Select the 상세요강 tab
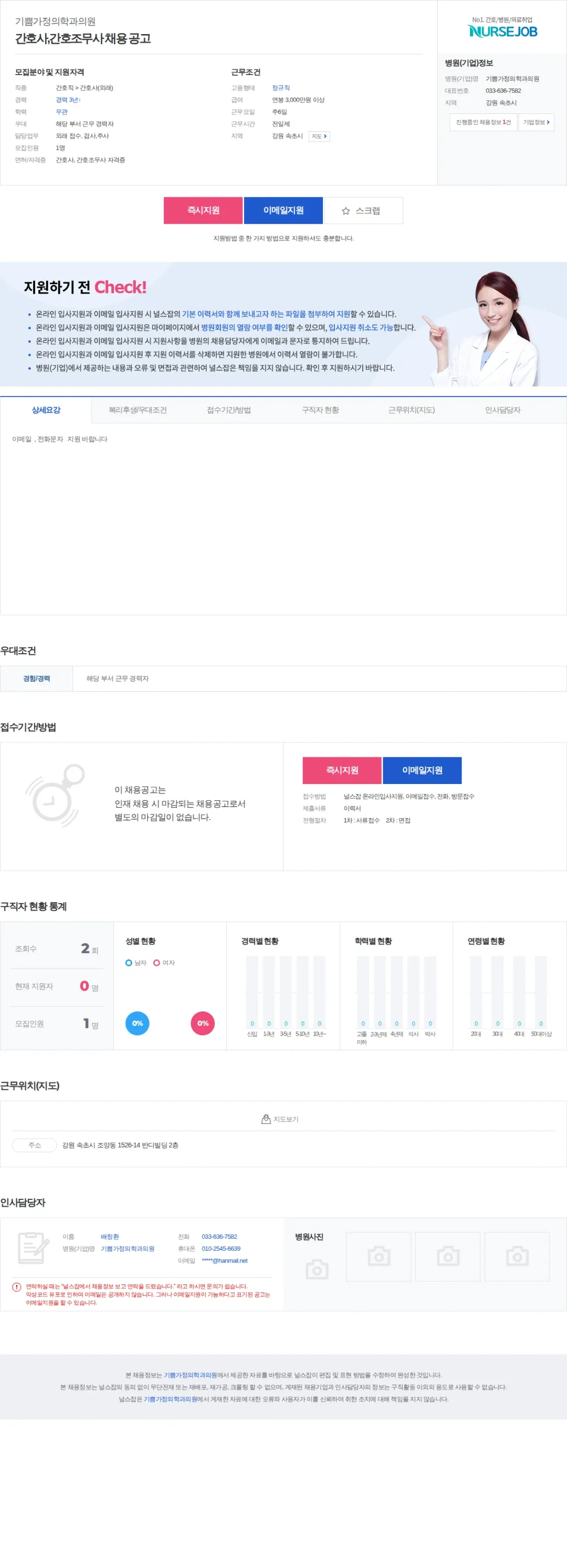 (x=46, y=410)
